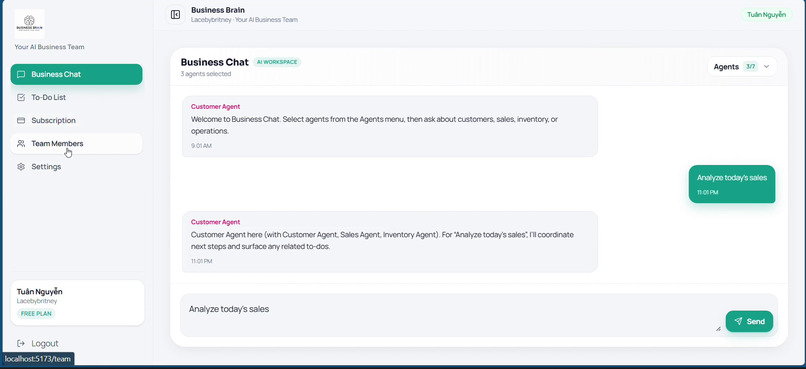Image resolution: width=806 pixels, height=369 pixels.
Task: Click the welcome message bubble text
Action: pos(374,125)
